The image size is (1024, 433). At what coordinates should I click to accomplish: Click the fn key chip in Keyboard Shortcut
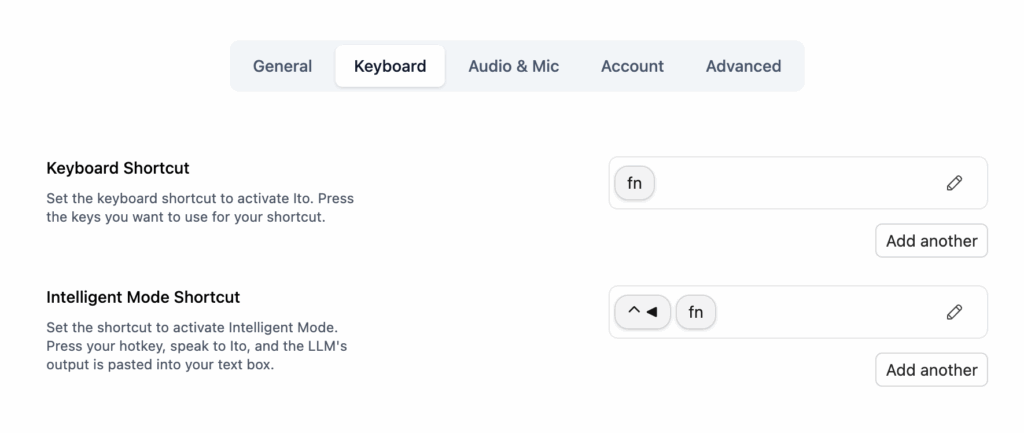[634, 183]
